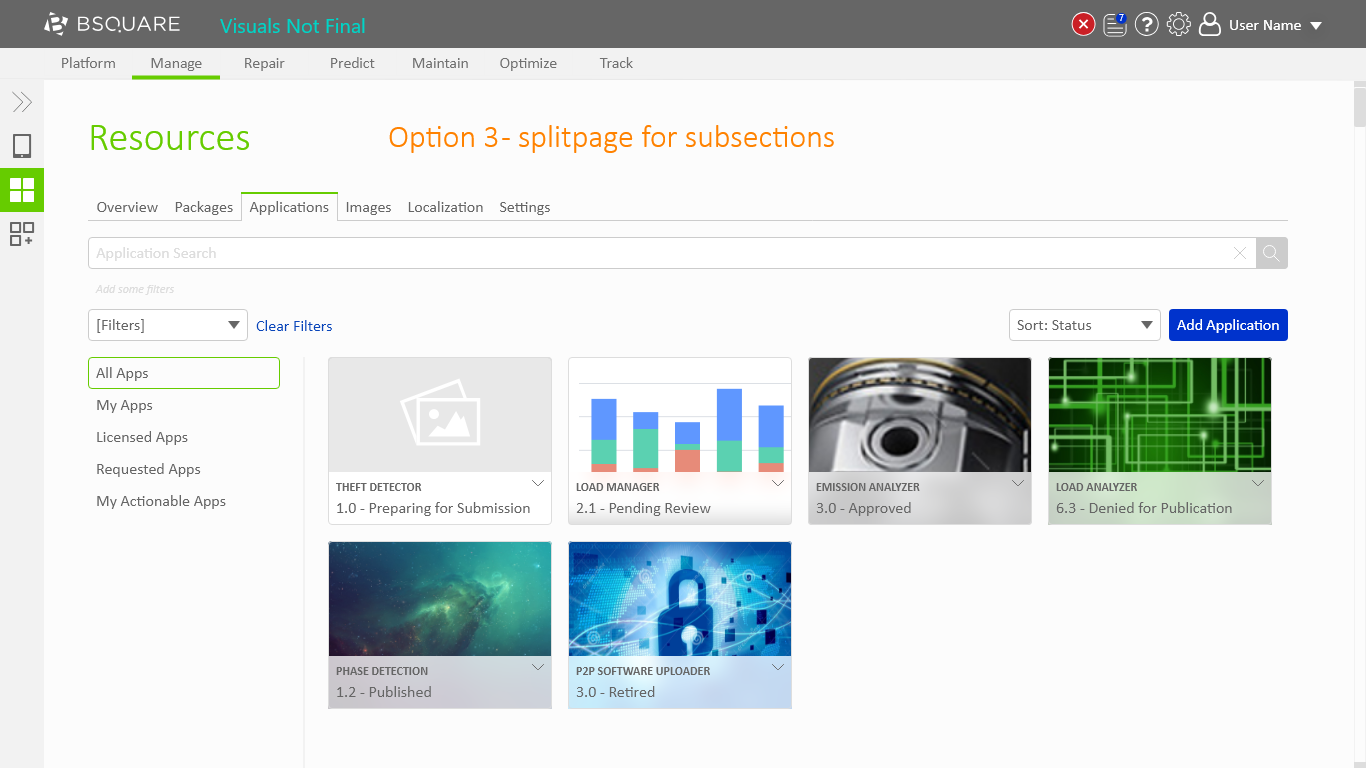The width and height of the screenshot is (1366, 768).
Task: Open the settings gear icon
Action: pos(1179,25)
